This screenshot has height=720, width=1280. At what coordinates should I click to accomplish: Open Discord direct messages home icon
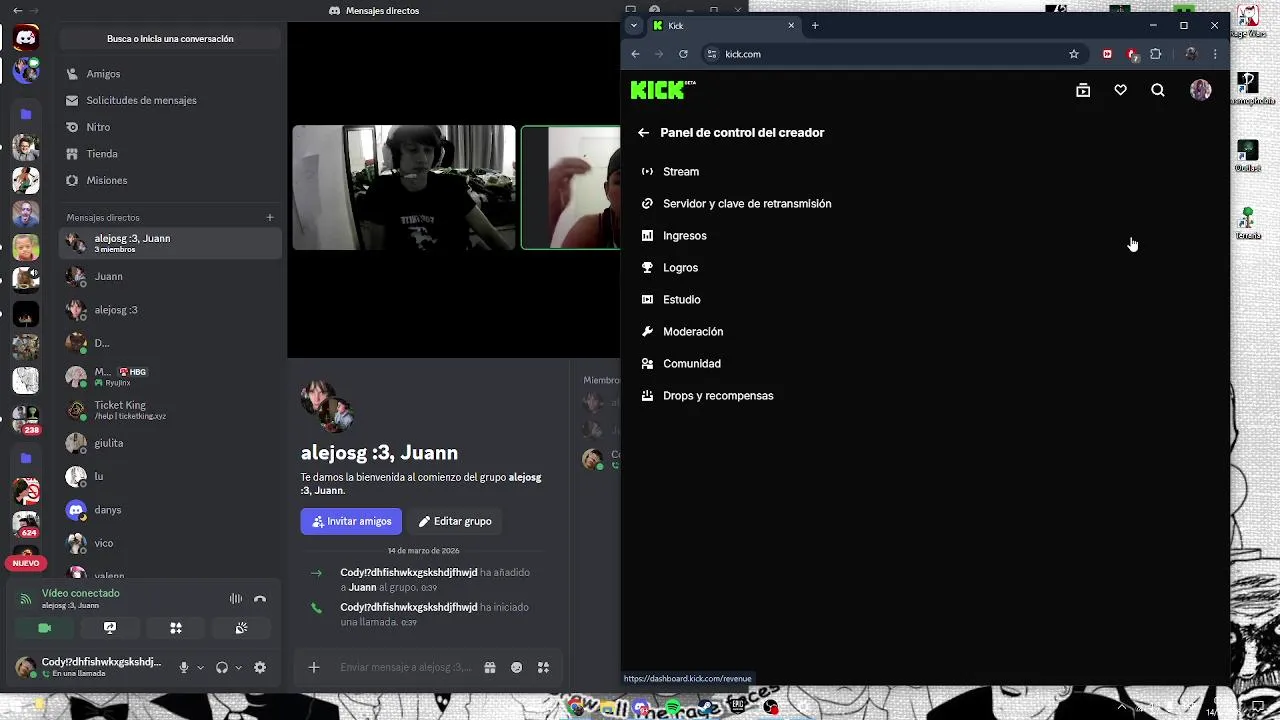(26, 39)
